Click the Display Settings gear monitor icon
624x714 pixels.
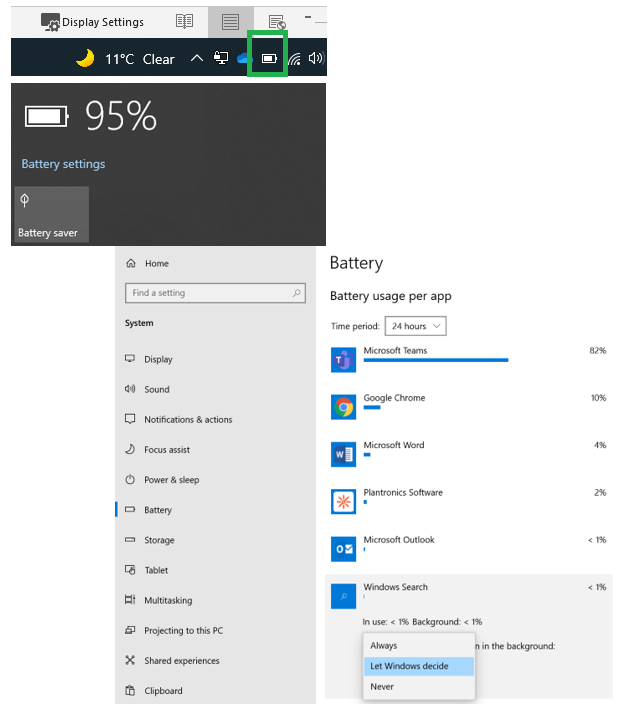pyautogui.click(x=50, y=22)
